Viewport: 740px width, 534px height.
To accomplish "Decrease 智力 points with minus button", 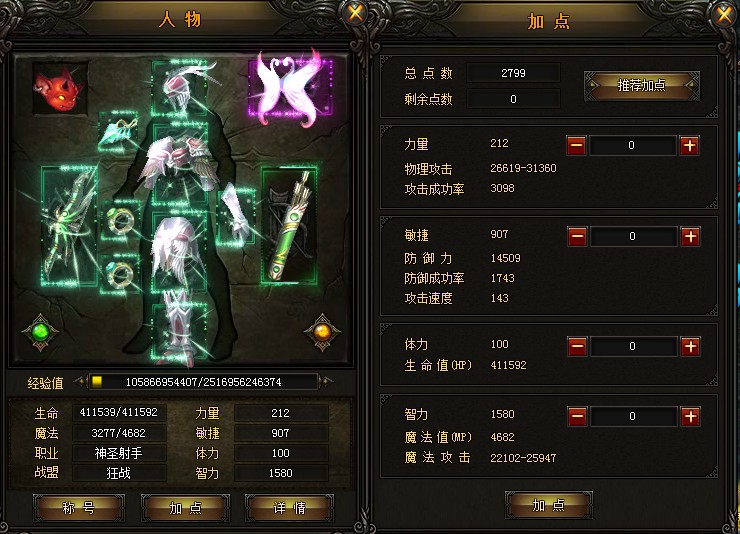I will pos(577,417).
